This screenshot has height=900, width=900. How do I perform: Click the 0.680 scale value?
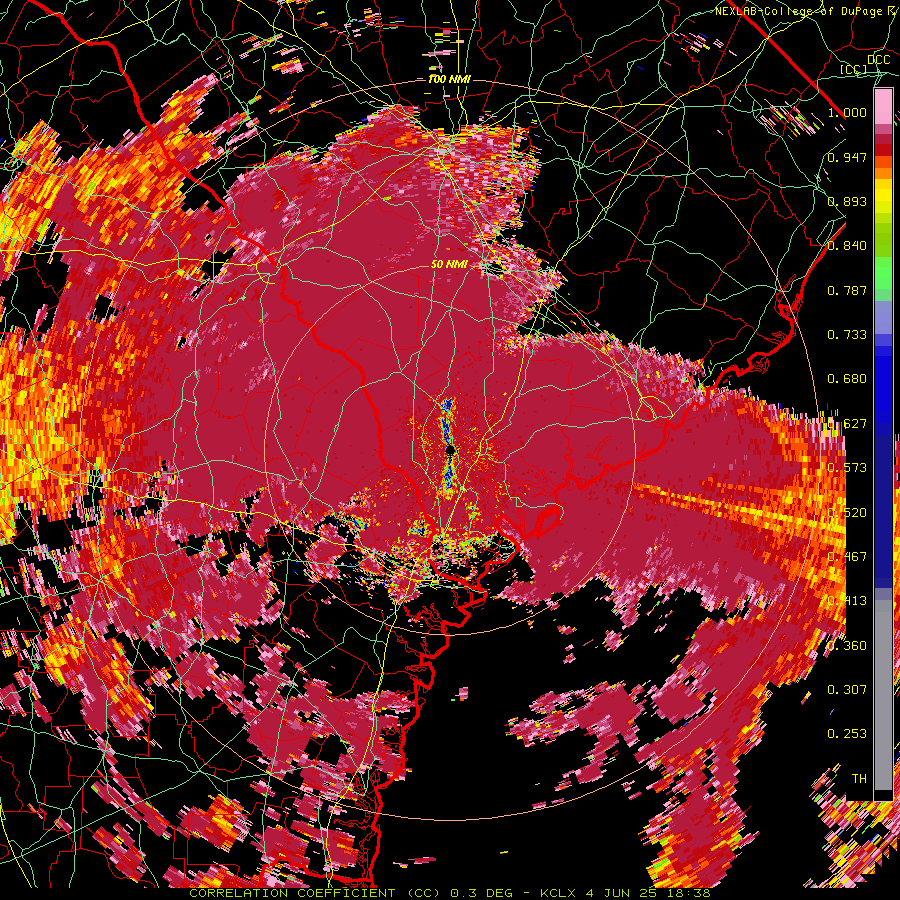[x=847, y=379]
